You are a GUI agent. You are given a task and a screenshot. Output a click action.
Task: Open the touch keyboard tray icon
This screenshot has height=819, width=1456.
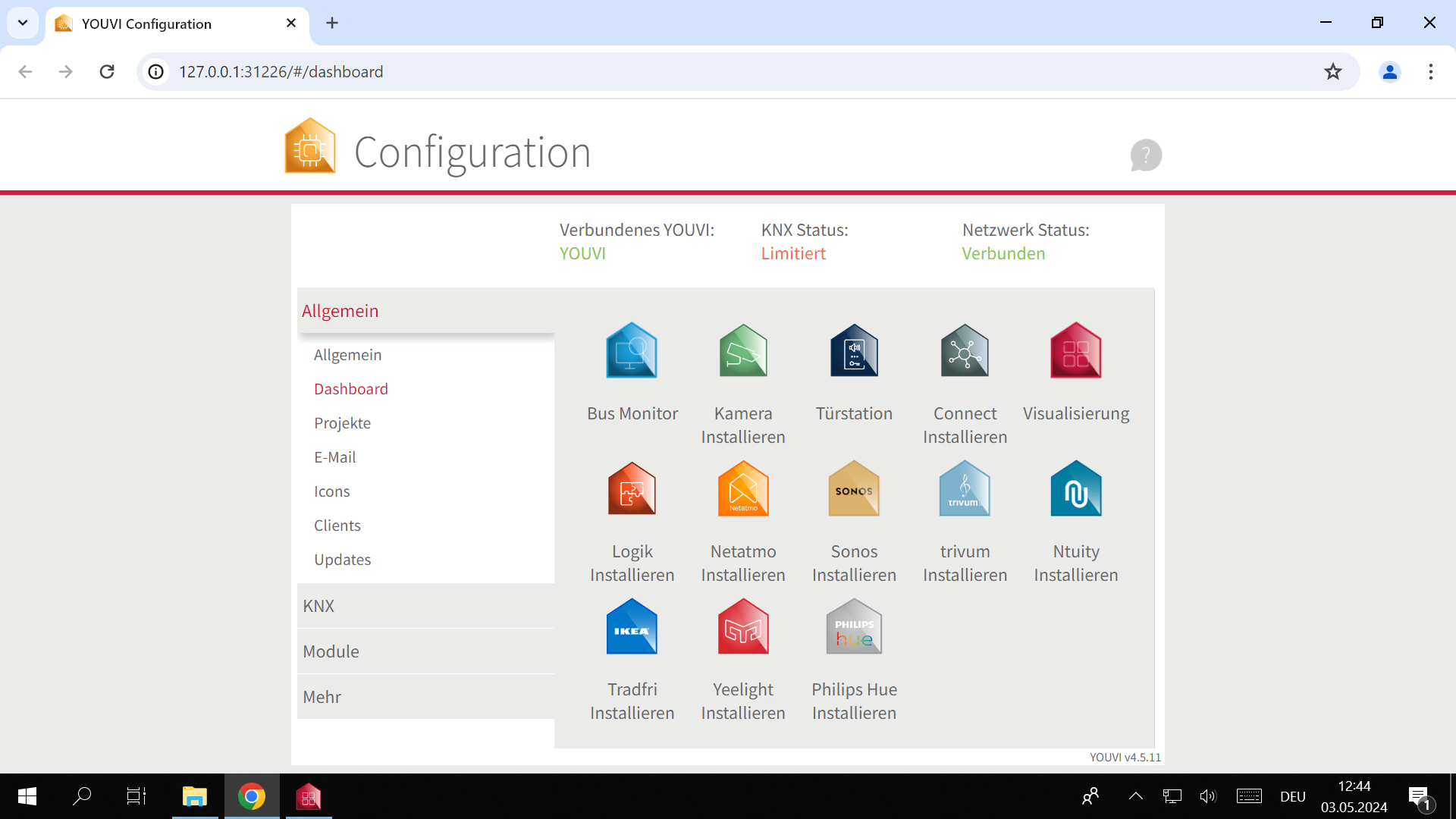pos(1249,796)
